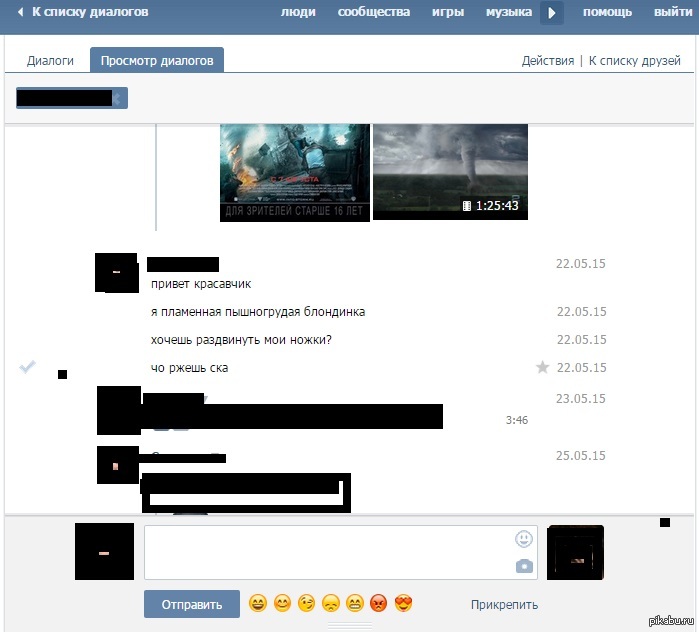
Task: Select the message via its checkmark
Action: (x=28, y=368)
